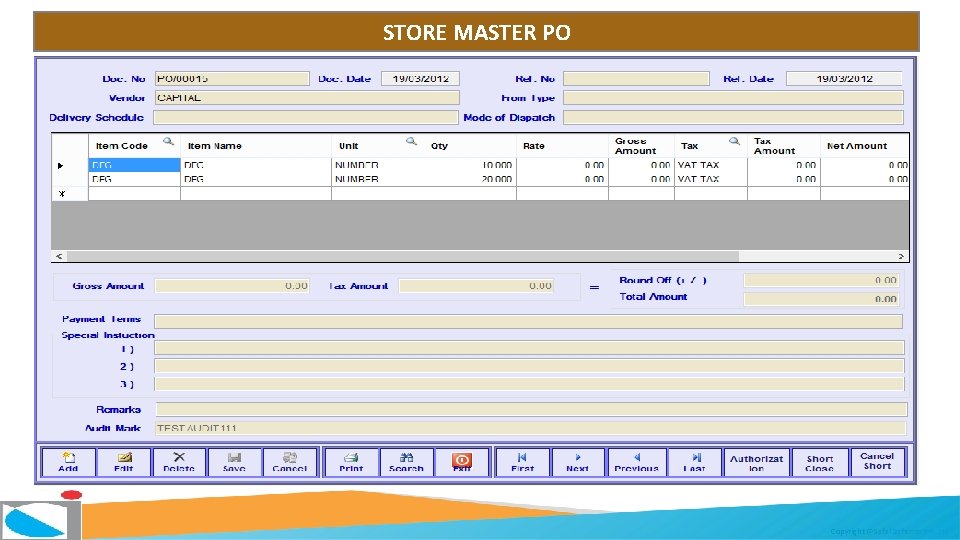
Task: Click the Remarks field
Action: tap(531, 410)
